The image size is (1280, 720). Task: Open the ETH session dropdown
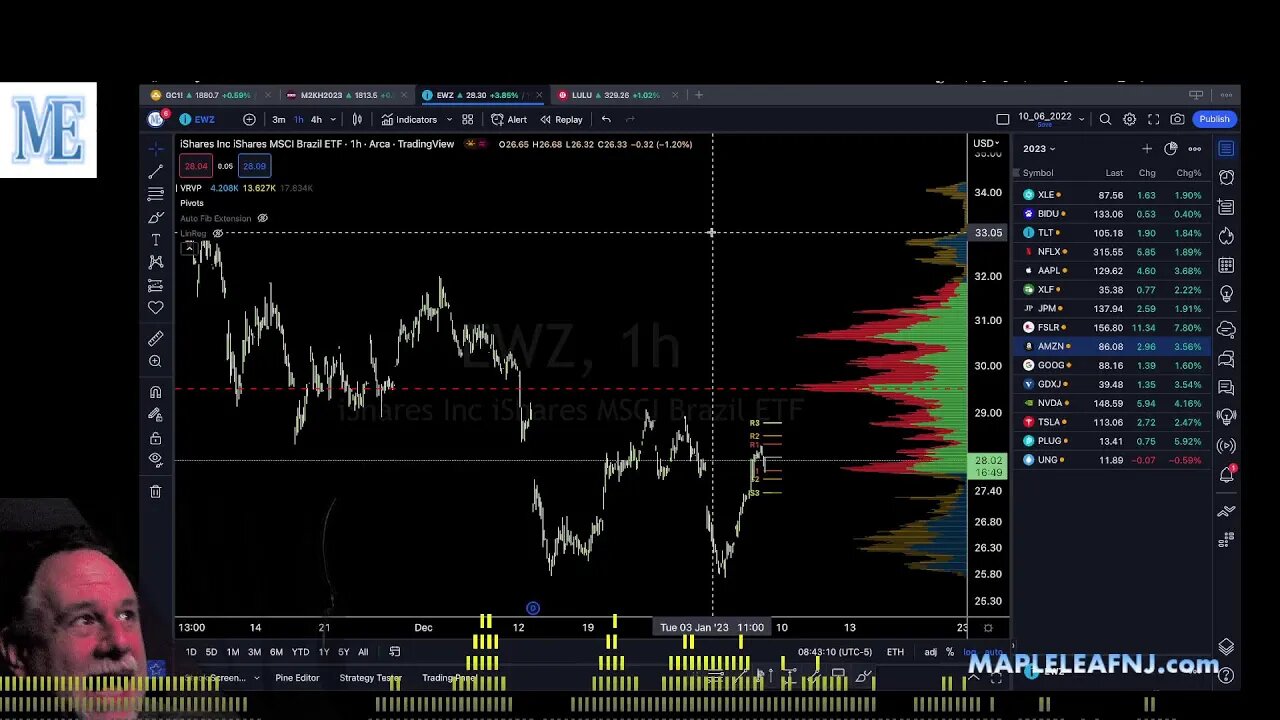point(895,652)
